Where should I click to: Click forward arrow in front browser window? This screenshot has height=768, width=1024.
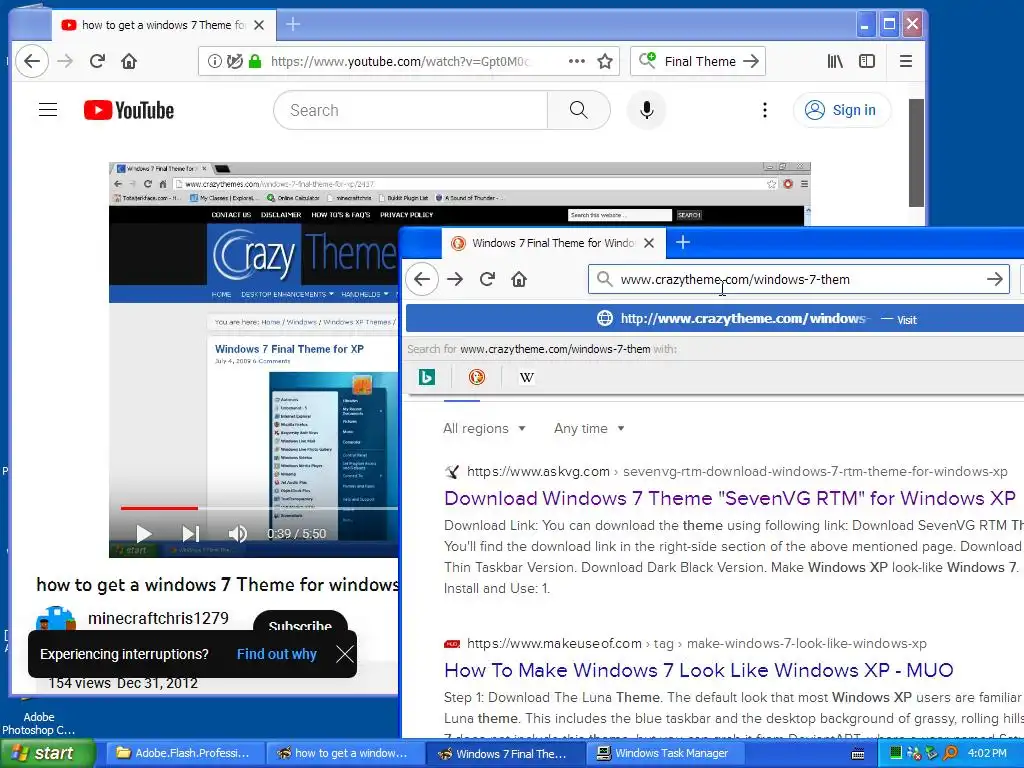[455, 280]
